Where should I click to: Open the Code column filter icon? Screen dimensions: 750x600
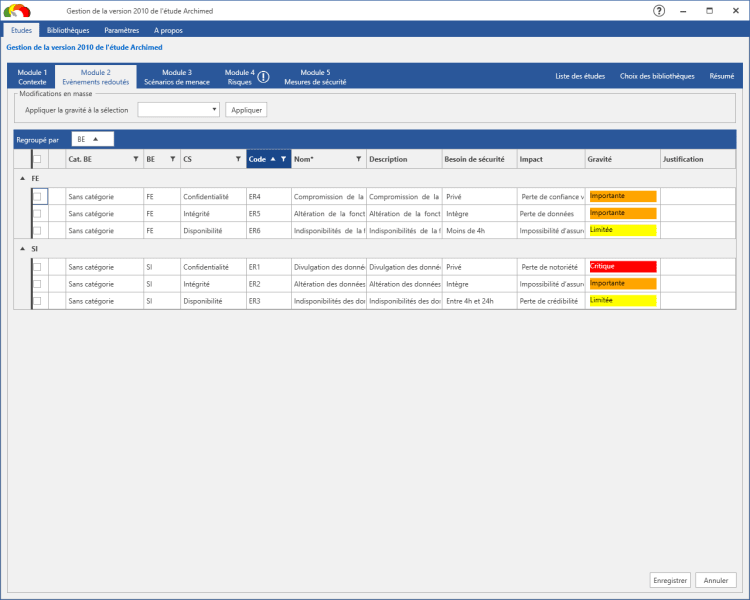(284, 159)
